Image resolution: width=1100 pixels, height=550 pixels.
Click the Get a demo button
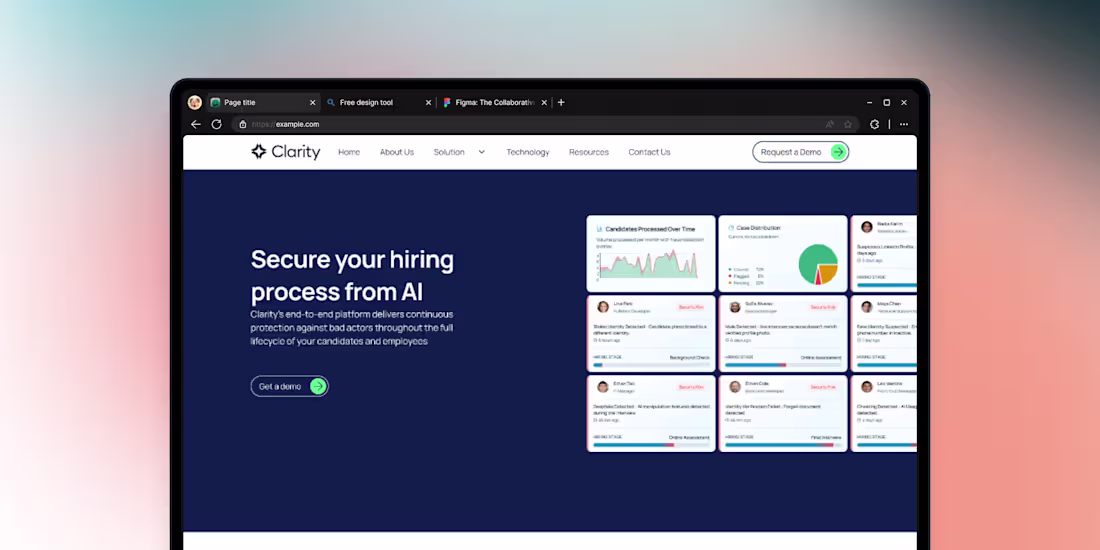[290, 386]
